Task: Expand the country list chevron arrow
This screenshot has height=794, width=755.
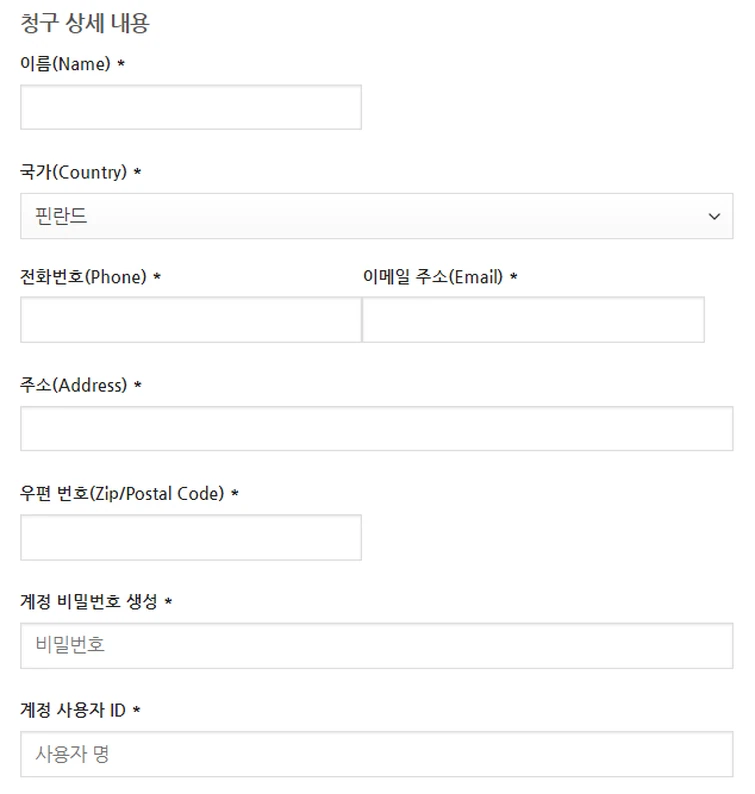Action: (x=714, y=216)
